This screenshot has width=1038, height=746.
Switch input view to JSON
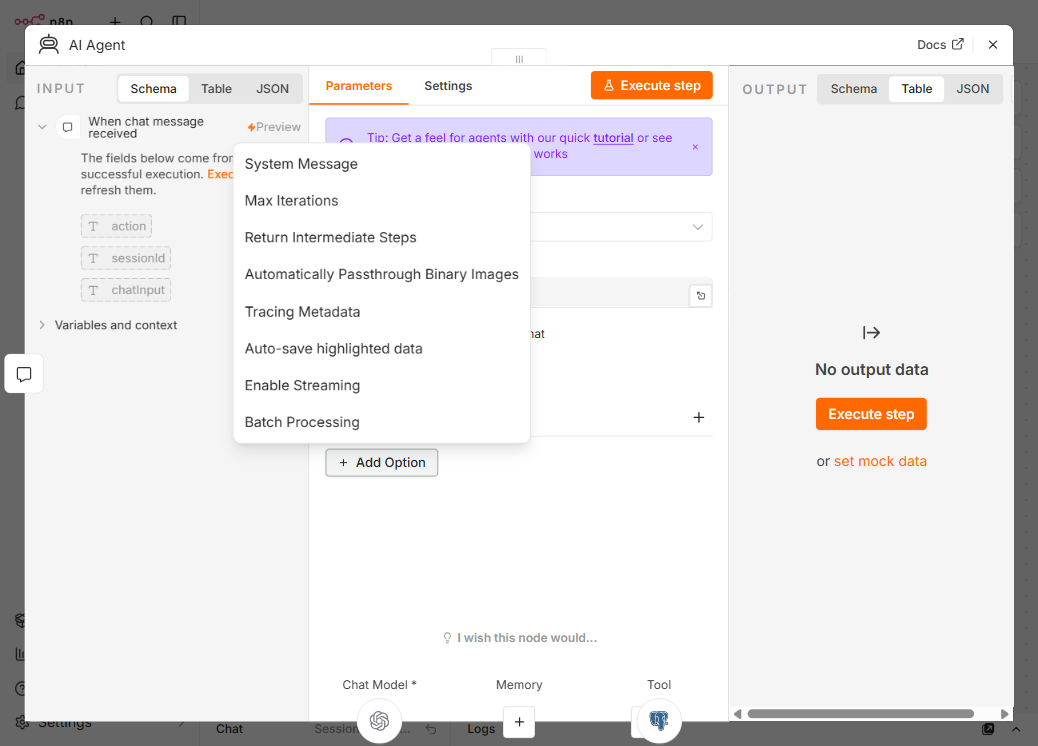point(272,89)
